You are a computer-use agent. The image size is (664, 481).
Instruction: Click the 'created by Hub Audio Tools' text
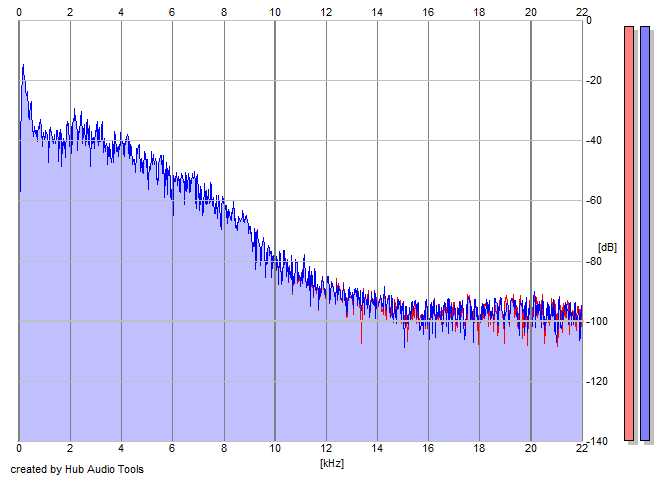click(x=77, y=469)
